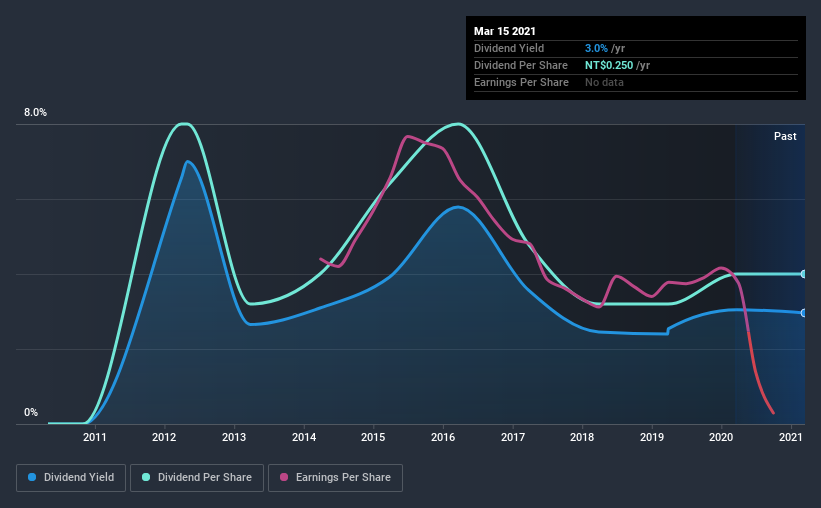The height and width of the screenshot is (508, 821).
Task: Click the NT$0.250 dividend per share value
Action: coord(609,65)
